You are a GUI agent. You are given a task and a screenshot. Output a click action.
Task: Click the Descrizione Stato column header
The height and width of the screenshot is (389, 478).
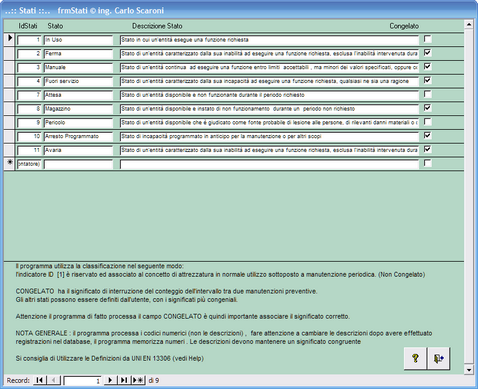tap(157, 26)
